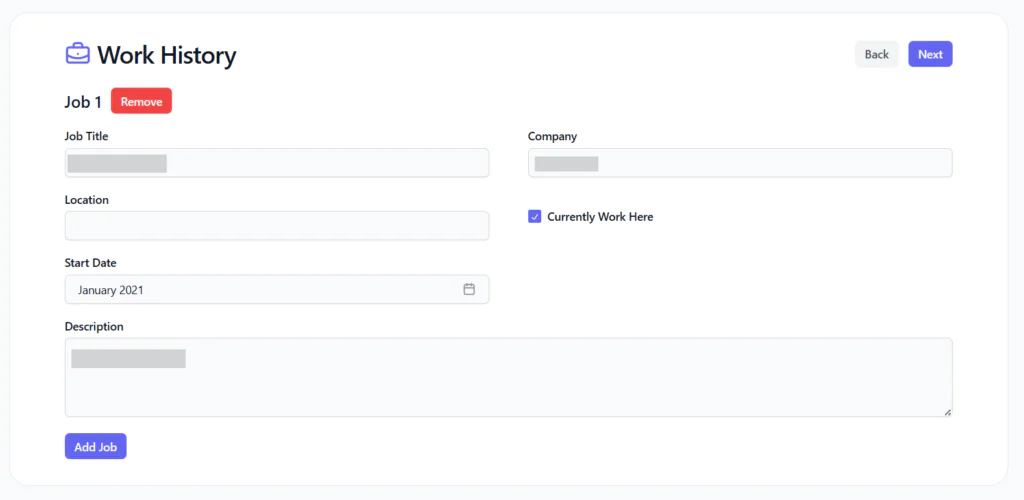The height and width of the screenshot is (500, 1024).
Task: Focus the Company input field
Action: pos(740,163)
